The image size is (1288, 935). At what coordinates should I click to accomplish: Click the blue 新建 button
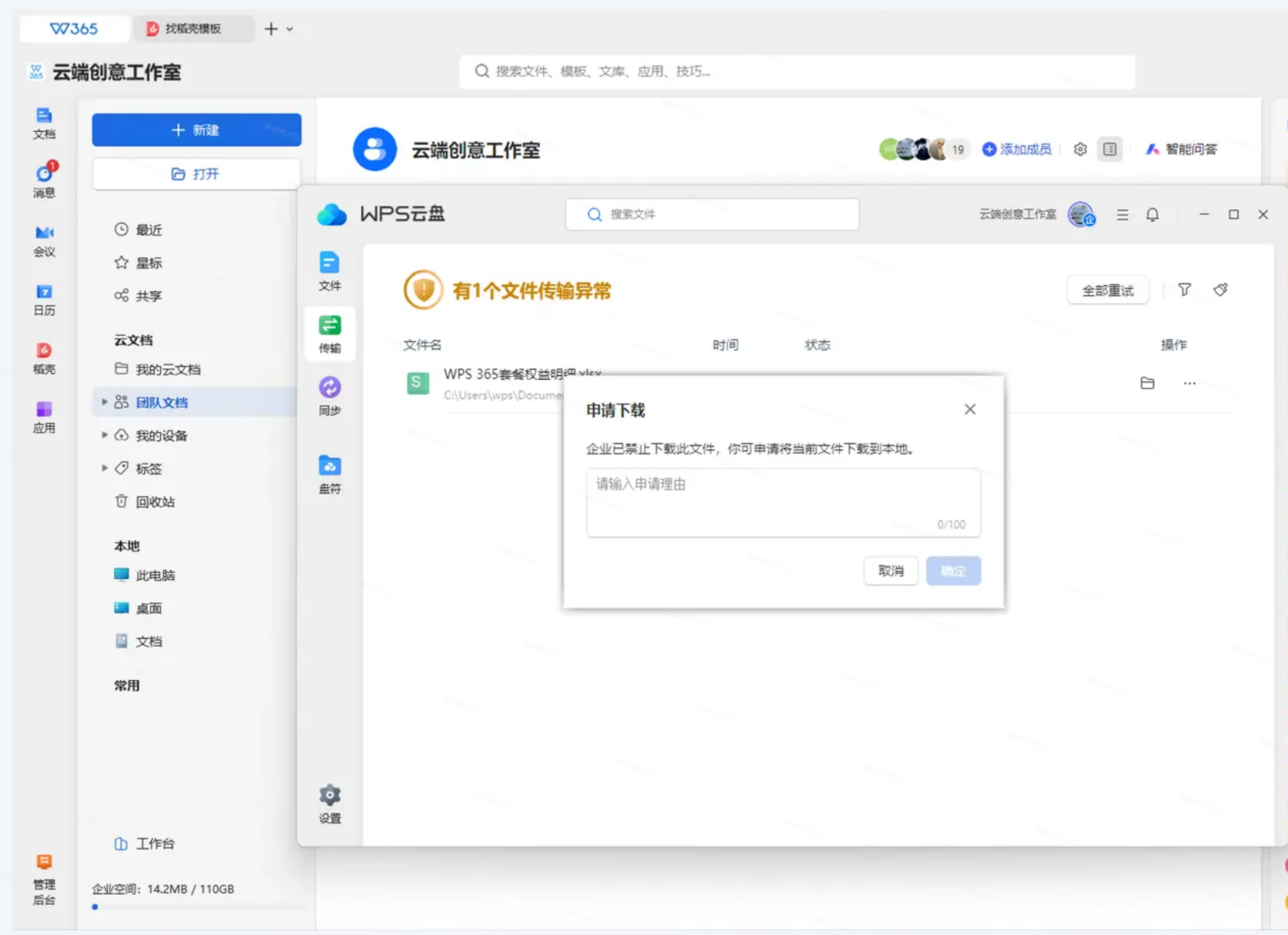pyautogui.click(x=196, y=130)
